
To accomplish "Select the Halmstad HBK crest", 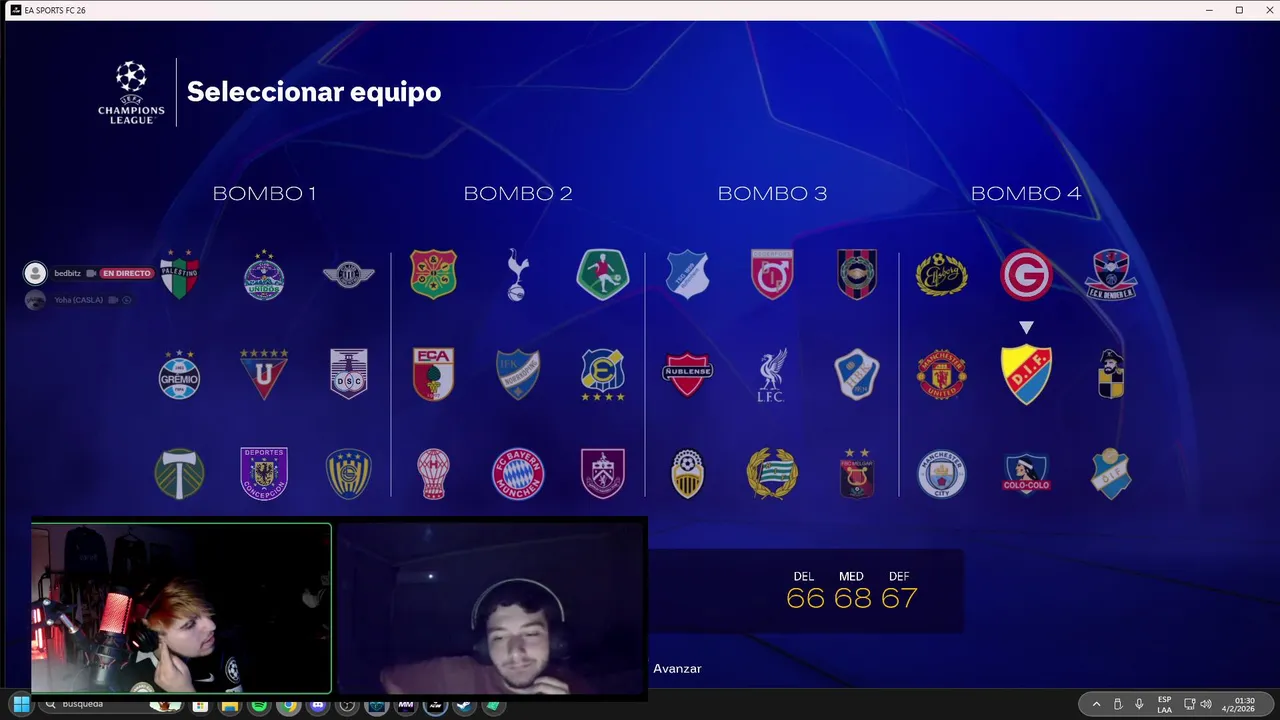I will coord(857,375).
